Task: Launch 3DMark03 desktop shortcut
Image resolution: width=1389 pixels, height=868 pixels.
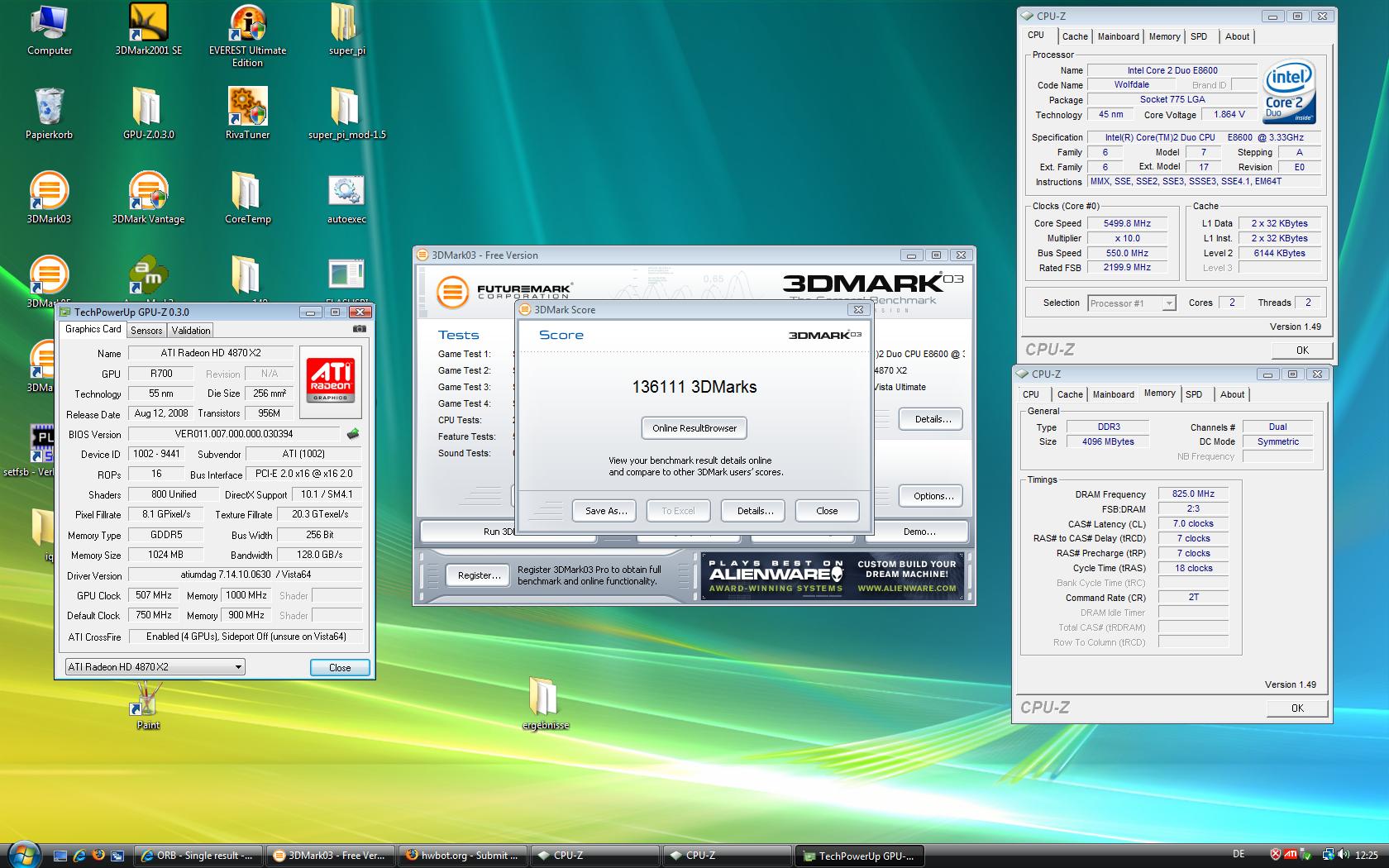Action: (49, 198)
